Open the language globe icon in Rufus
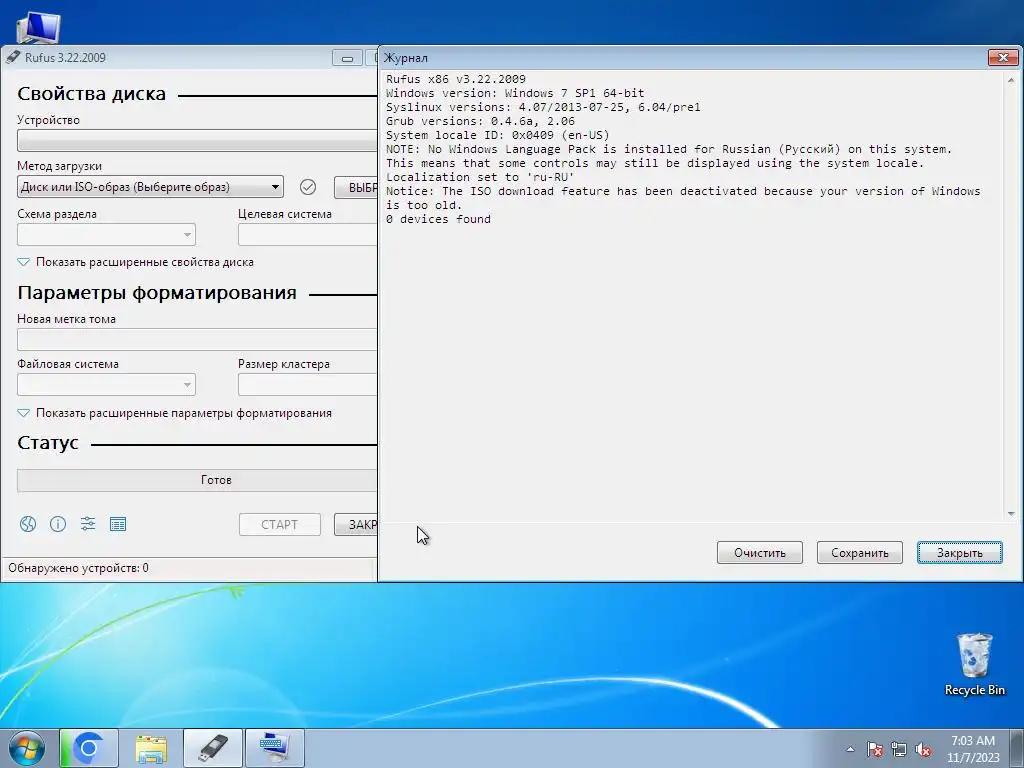This screenshot has width=1024, height=768. pos(27,524)
